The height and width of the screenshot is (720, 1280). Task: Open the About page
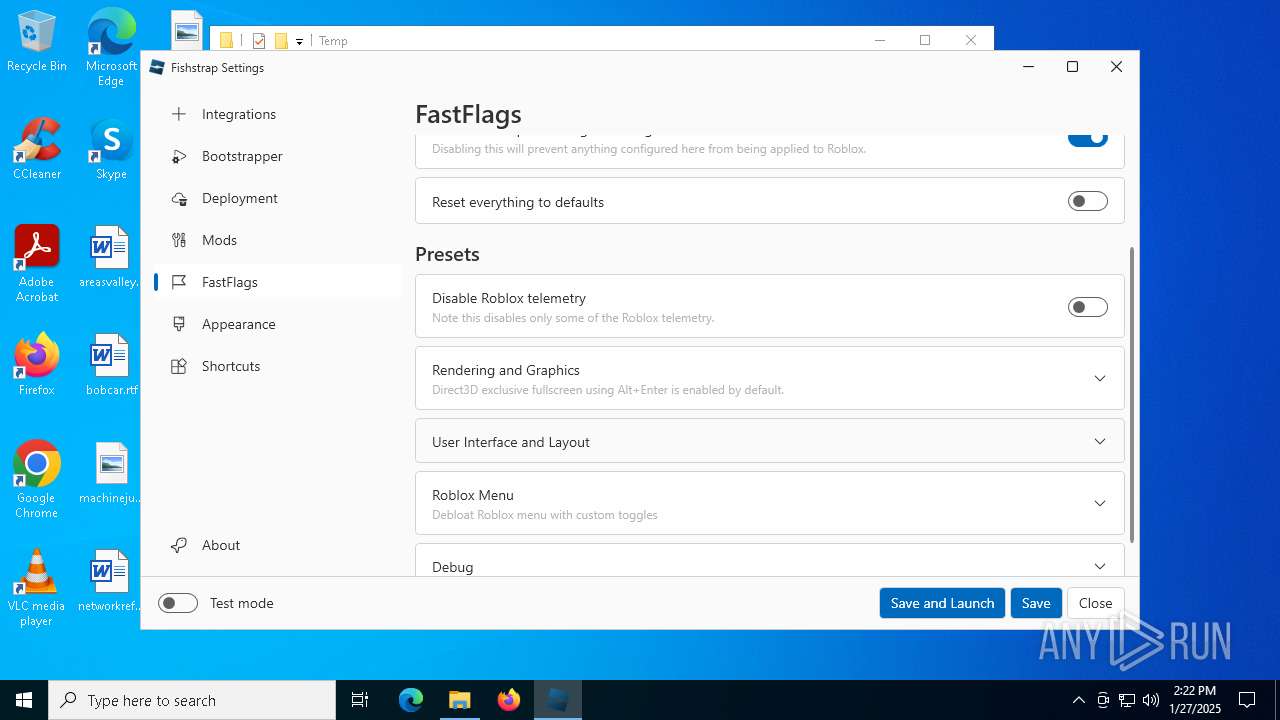pyautogui.click(x=277, y=545)
